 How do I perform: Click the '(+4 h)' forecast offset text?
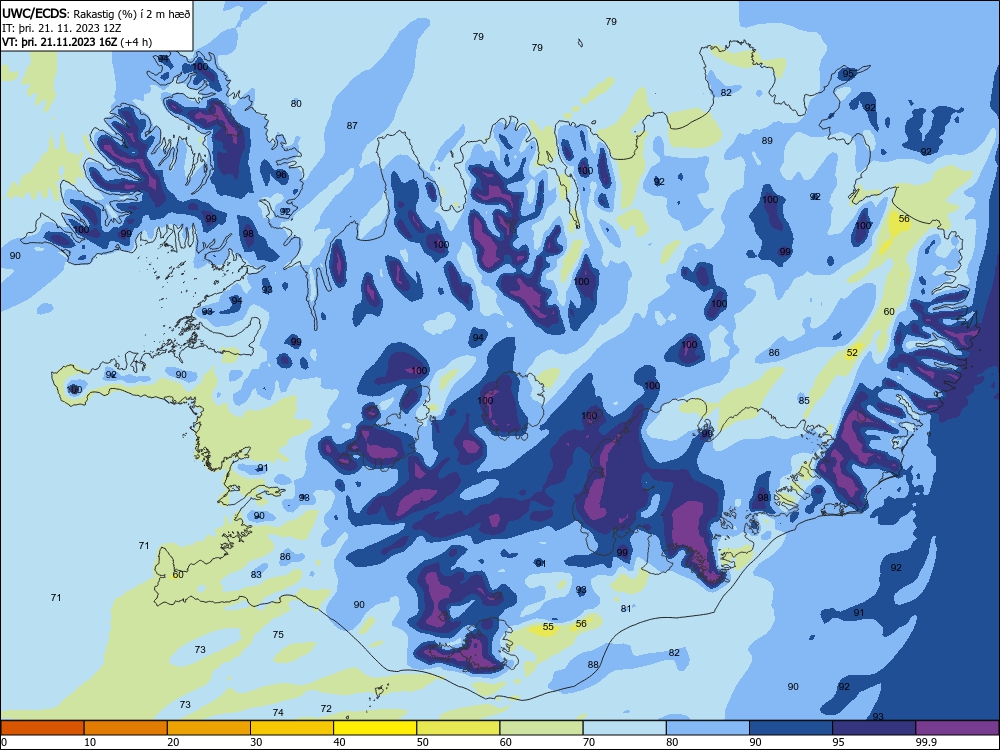pyautogui.click(x=136, y=42)
